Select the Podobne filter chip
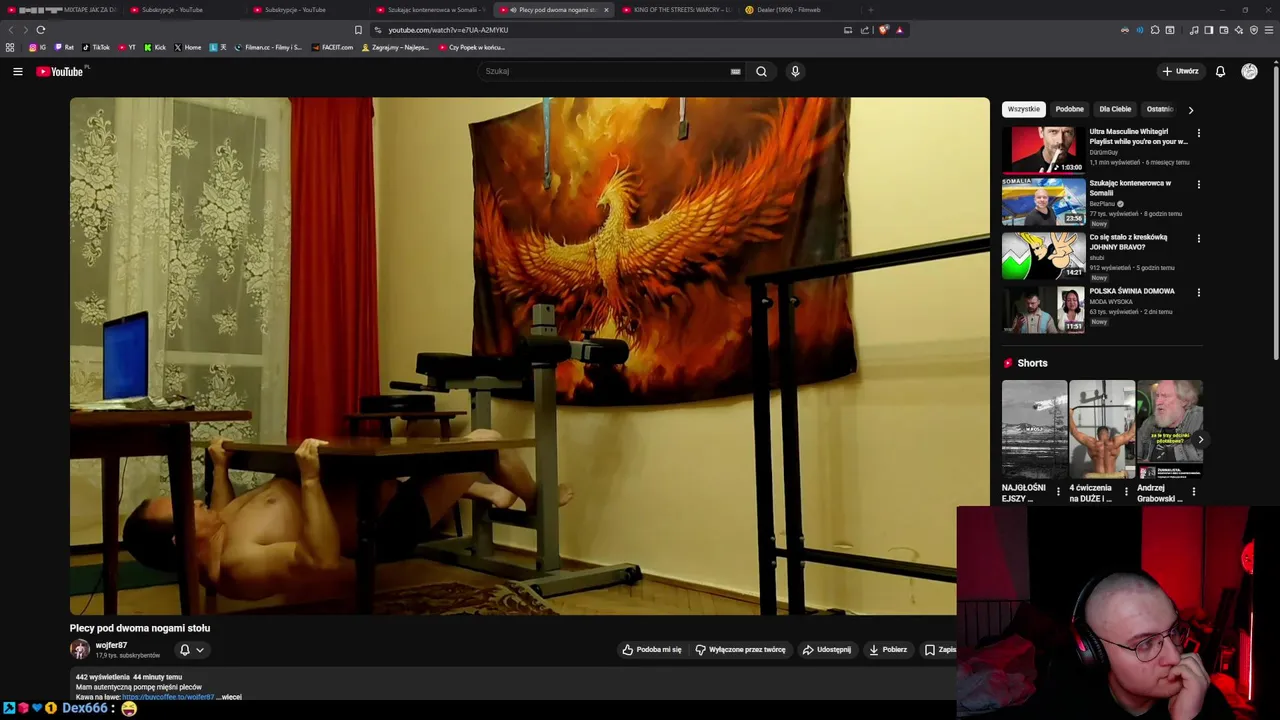Image resolution: width=1280 pixels, height=720 pixels. [1069, 109]
